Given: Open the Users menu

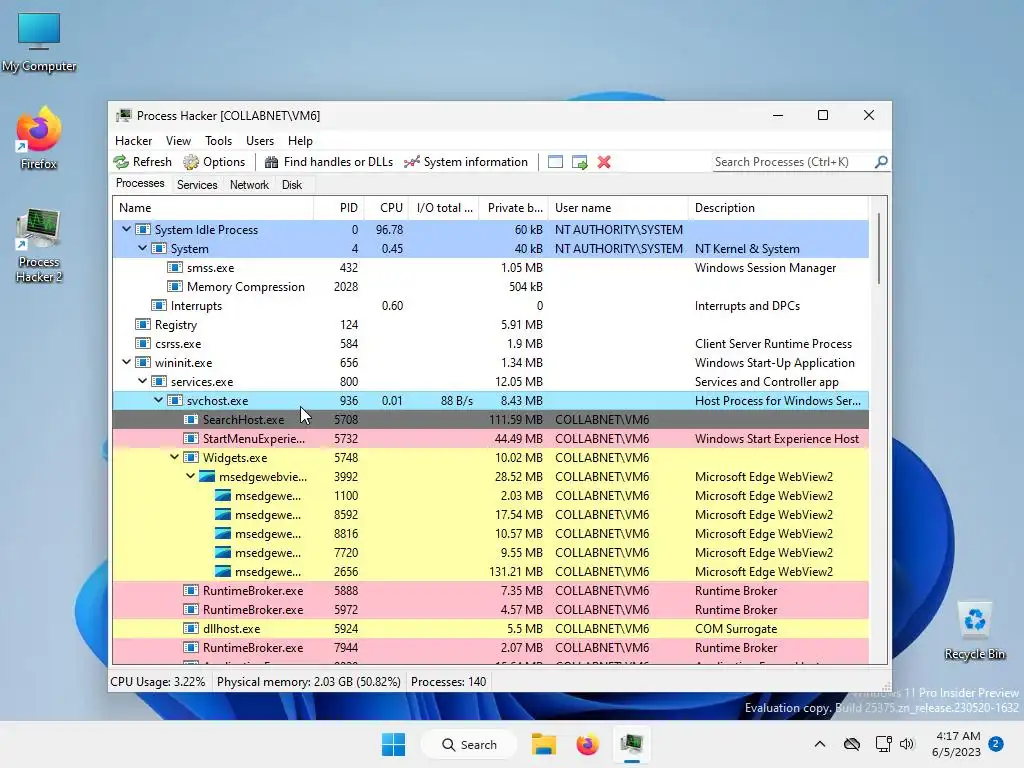Looking at the screenshot, I should (x=260, y=140).
